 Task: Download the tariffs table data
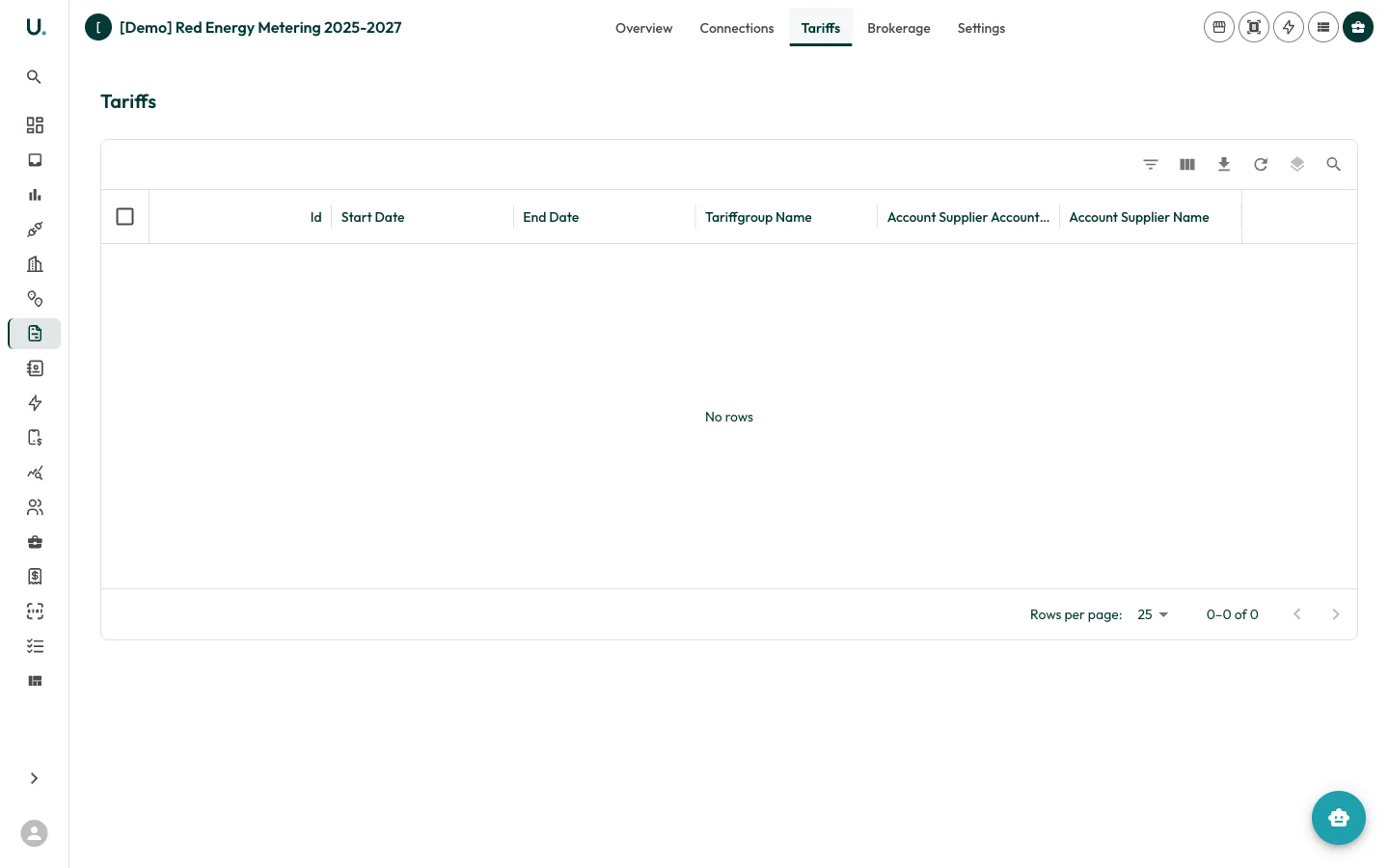[x=1224, y=165]
